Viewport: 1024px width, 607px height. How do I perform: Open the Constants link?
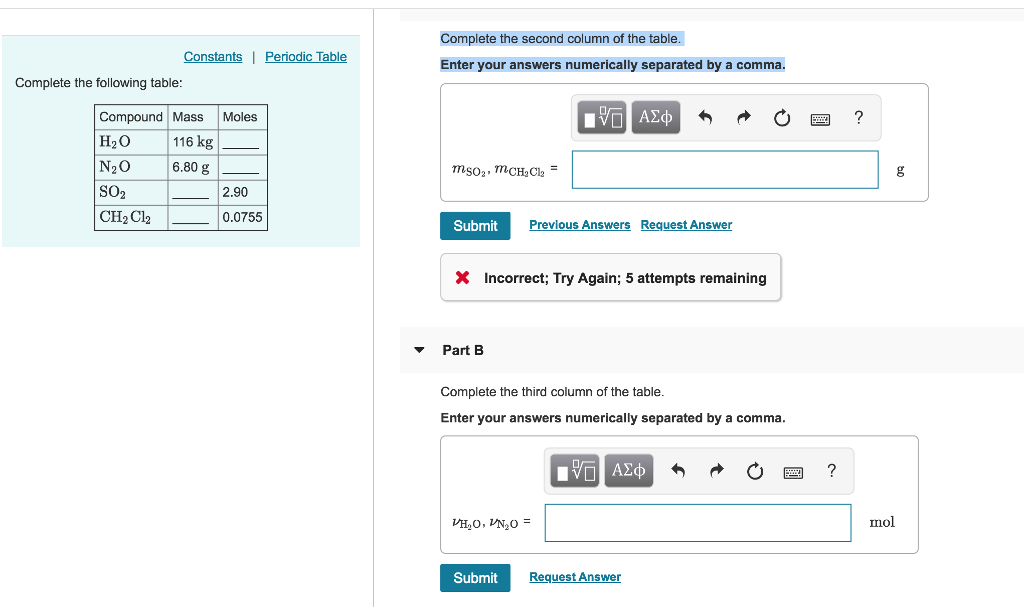[213, 57]
